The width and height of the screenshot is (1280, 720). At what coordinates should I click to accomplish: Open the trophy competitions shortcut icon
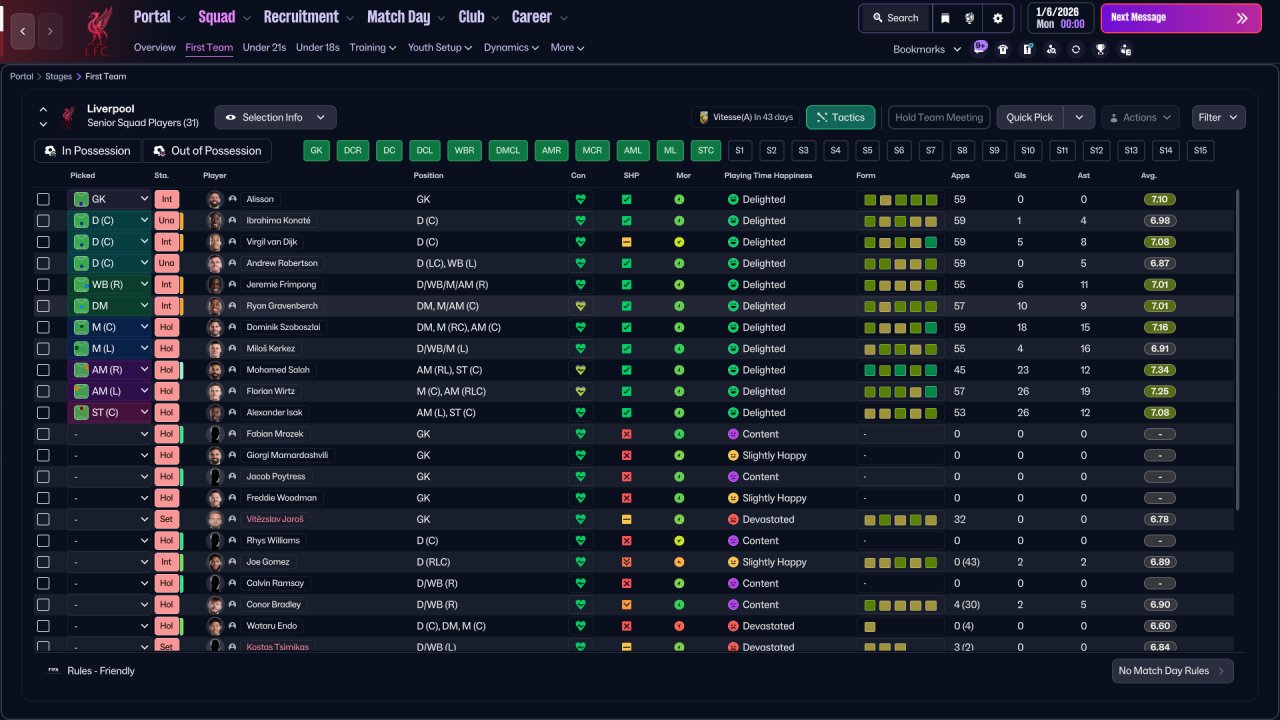pyautogui.click(x=1101, y=49)
